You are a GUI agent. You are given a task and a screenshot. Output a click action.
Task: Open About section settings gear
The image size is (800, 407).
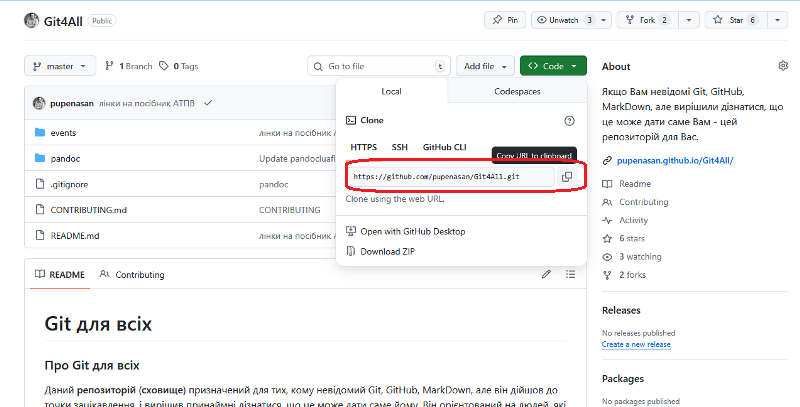coord(783,66)
